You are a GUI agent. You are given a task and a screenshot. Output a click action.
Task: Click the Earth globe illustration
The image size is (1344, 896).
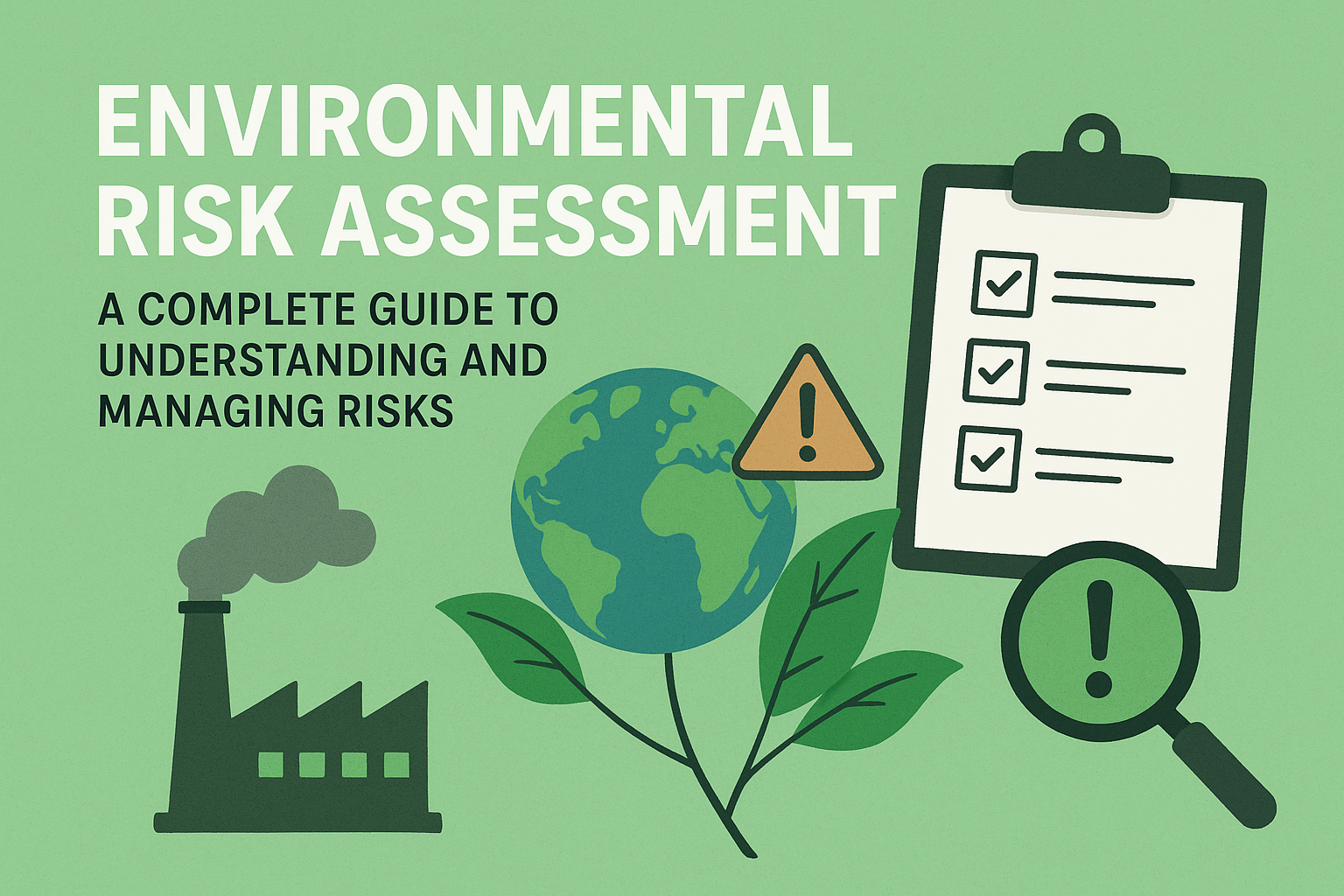click(654, 510)
